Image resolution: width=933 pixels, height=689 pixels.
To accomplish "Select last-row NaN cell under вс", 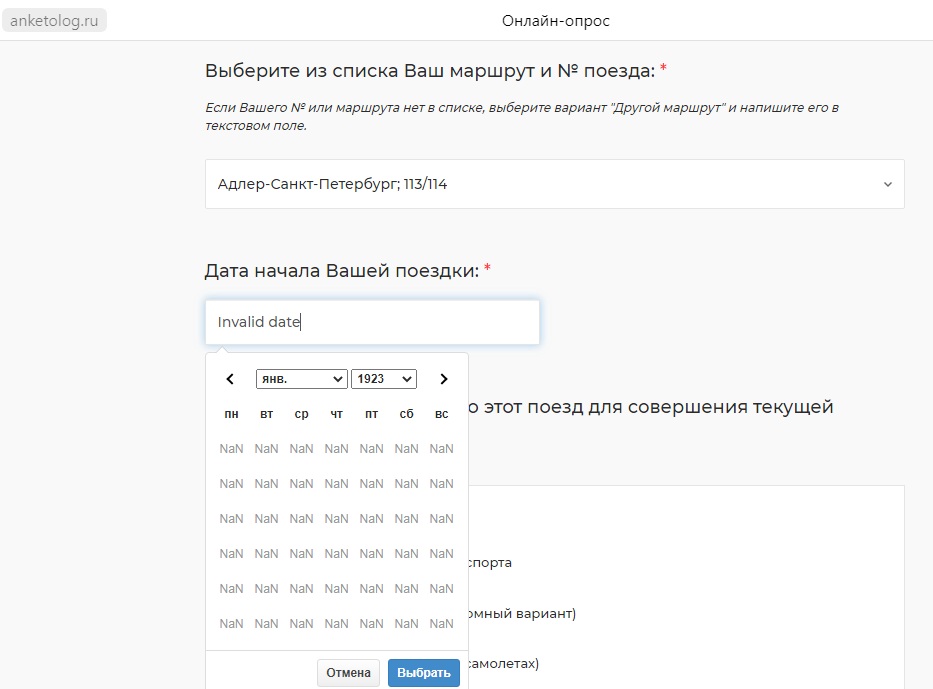I will pos(441,624).
